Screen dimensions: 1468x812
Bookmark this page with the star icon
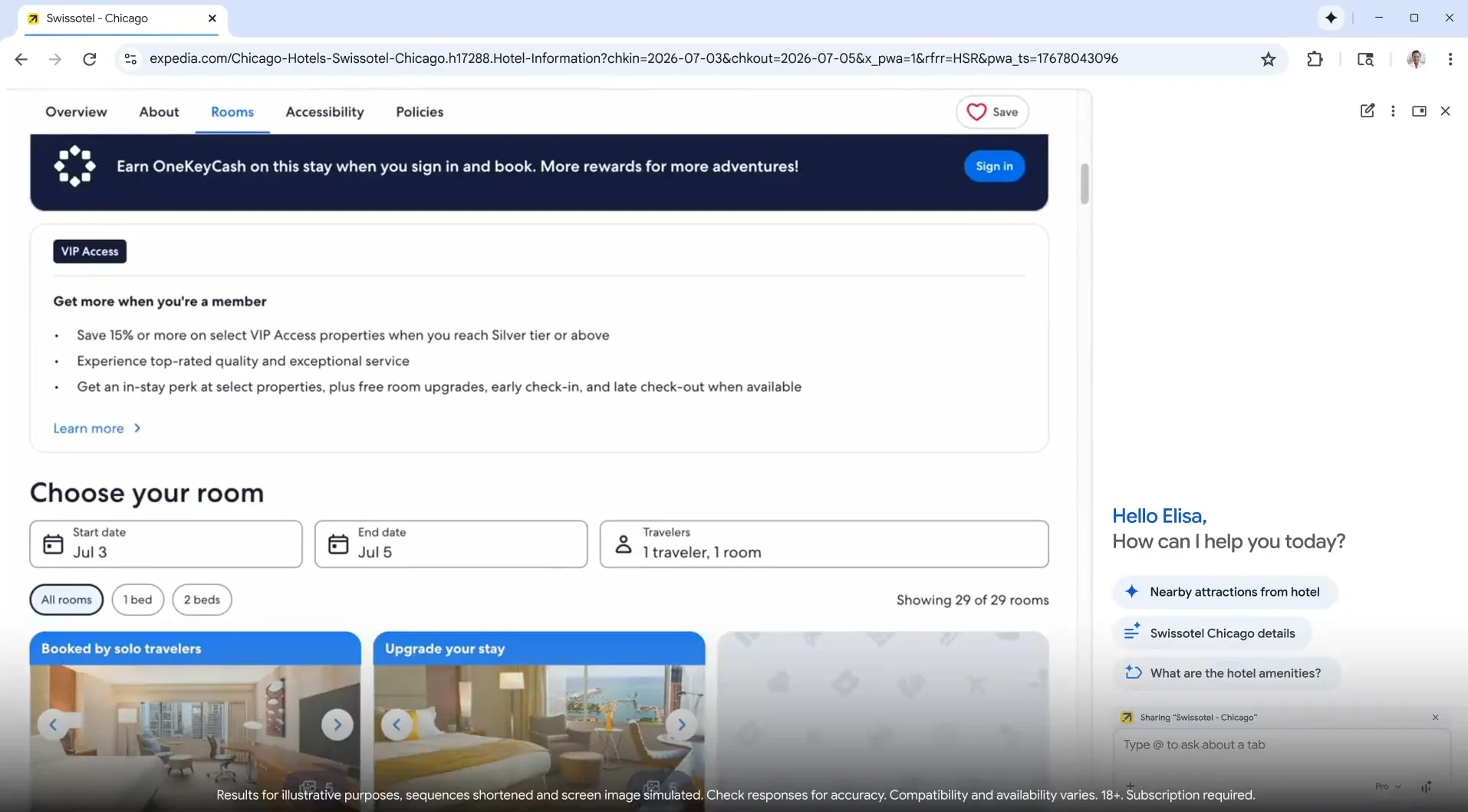click(x=1268, y=59)
